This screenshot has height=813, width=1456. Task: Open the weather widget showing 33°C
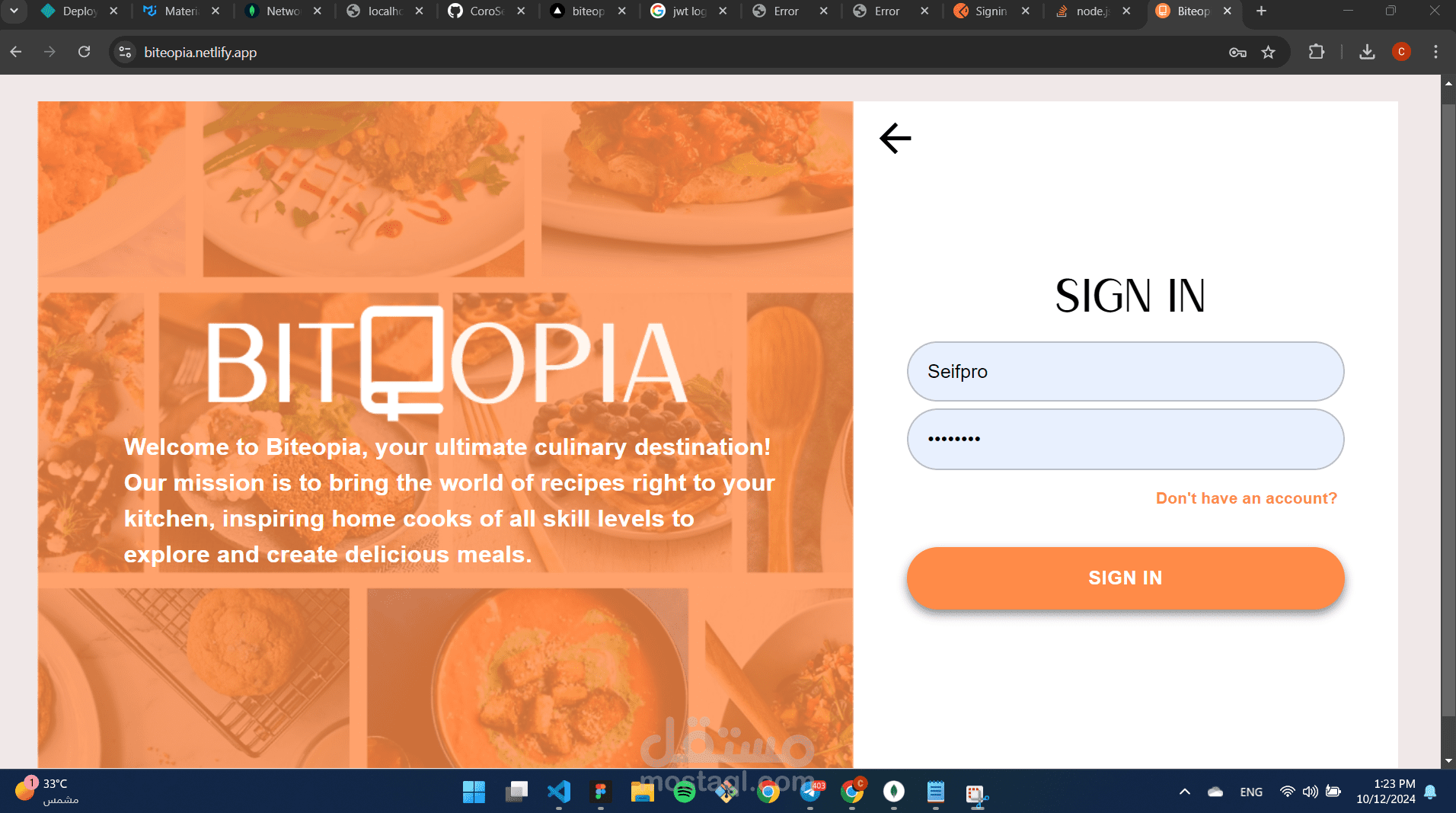(47, 791)
